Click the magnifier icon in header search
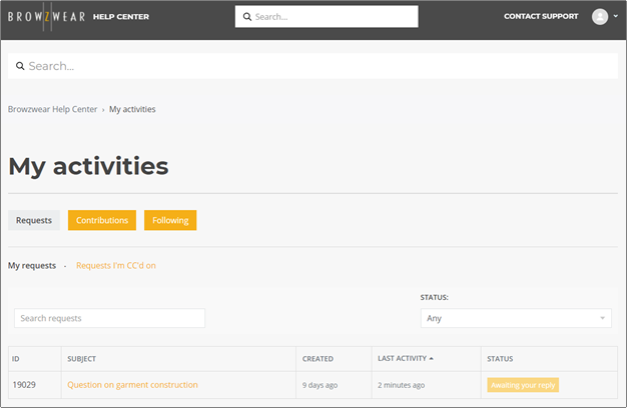The image size is (627, 408). pos(247,17)
